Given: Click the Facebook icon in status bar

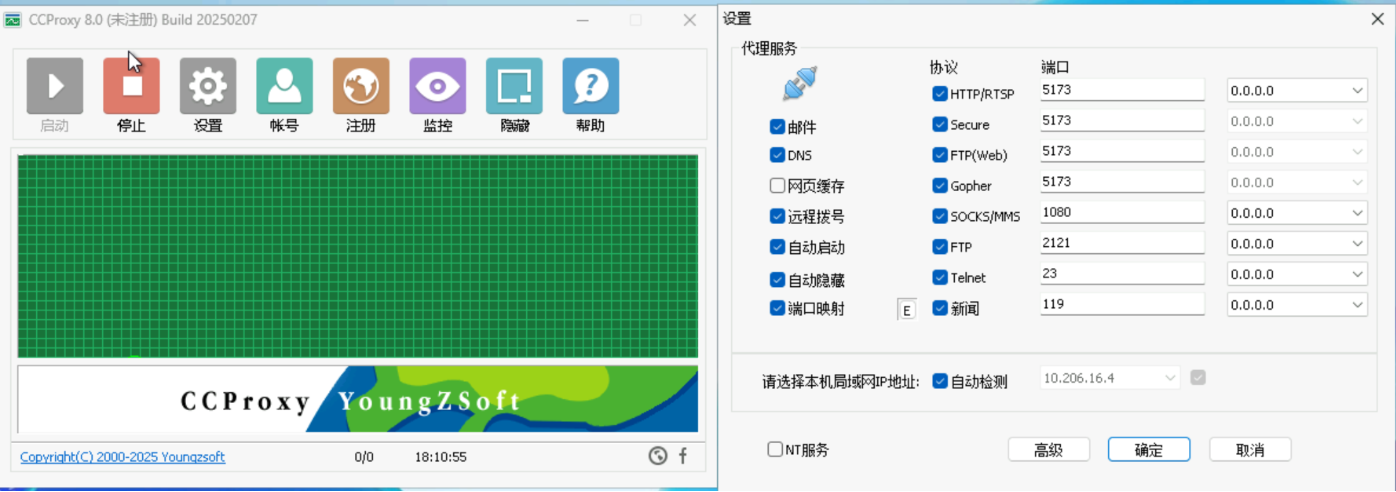Looking at the screenshot, I should pos(683,456).
